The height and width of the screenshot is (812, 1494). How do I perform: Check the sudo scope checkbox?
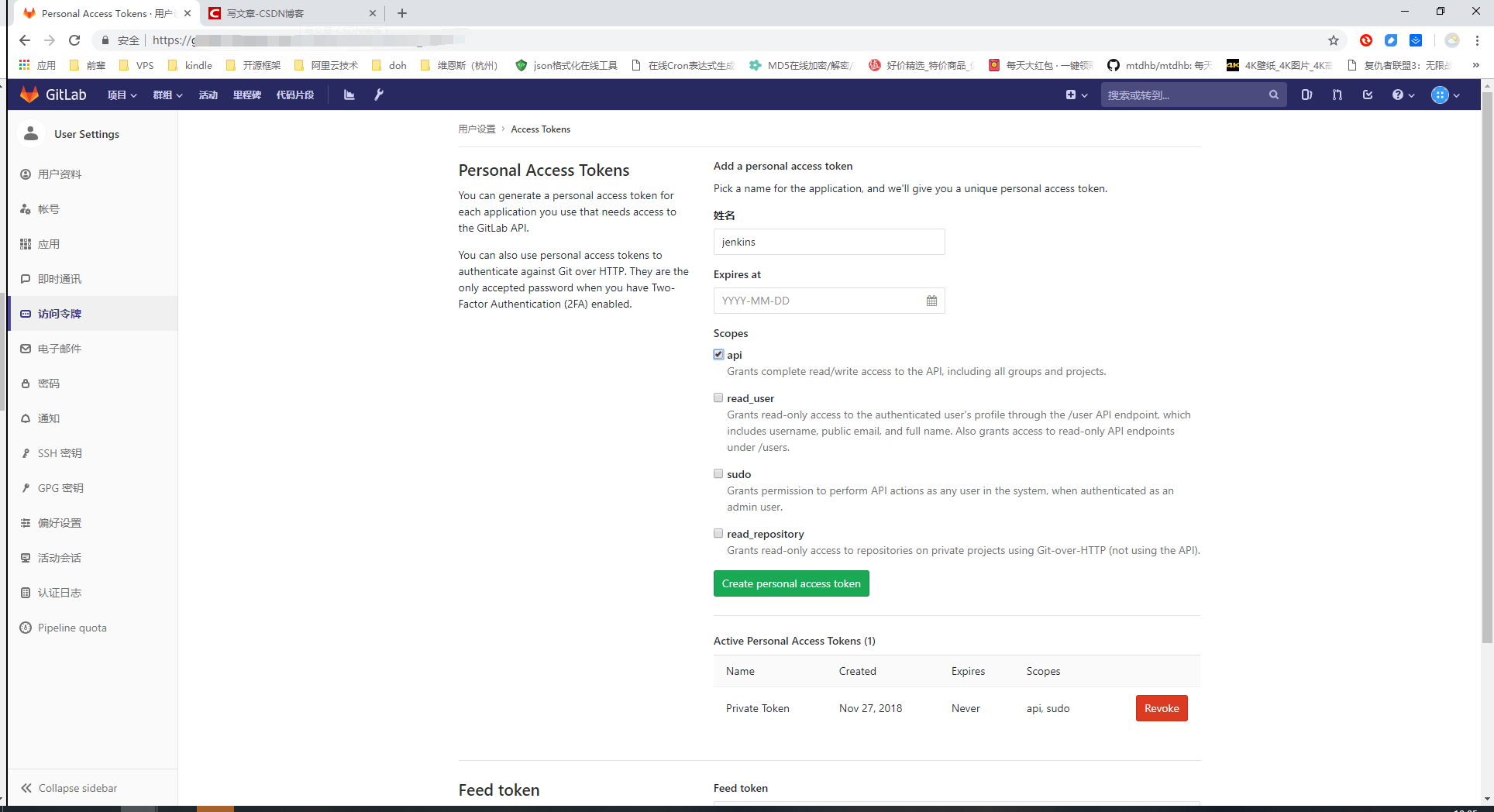[718, 473]
